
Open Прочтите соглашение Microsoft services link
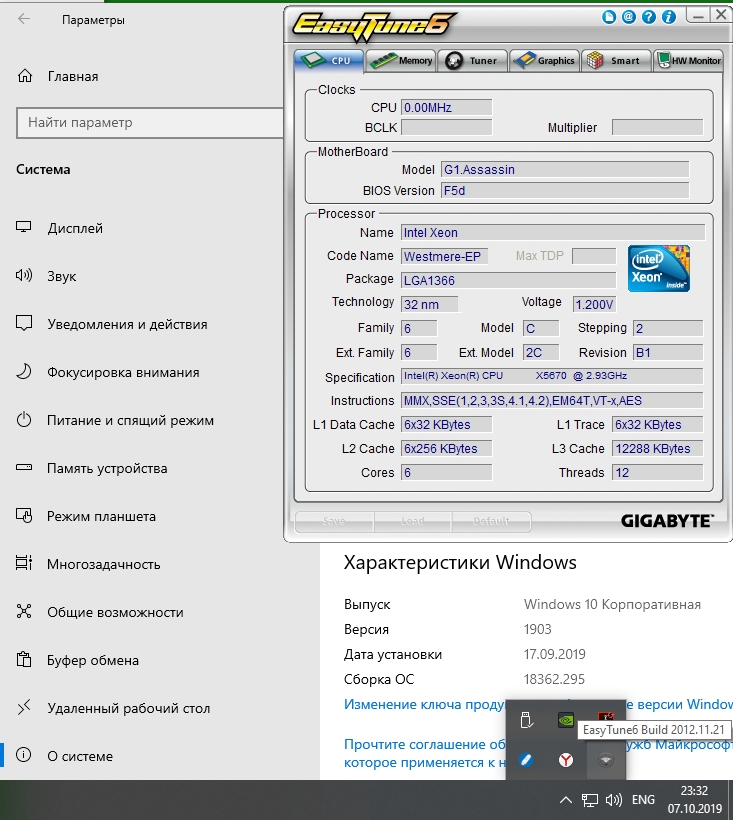click(x=425, y=753)
